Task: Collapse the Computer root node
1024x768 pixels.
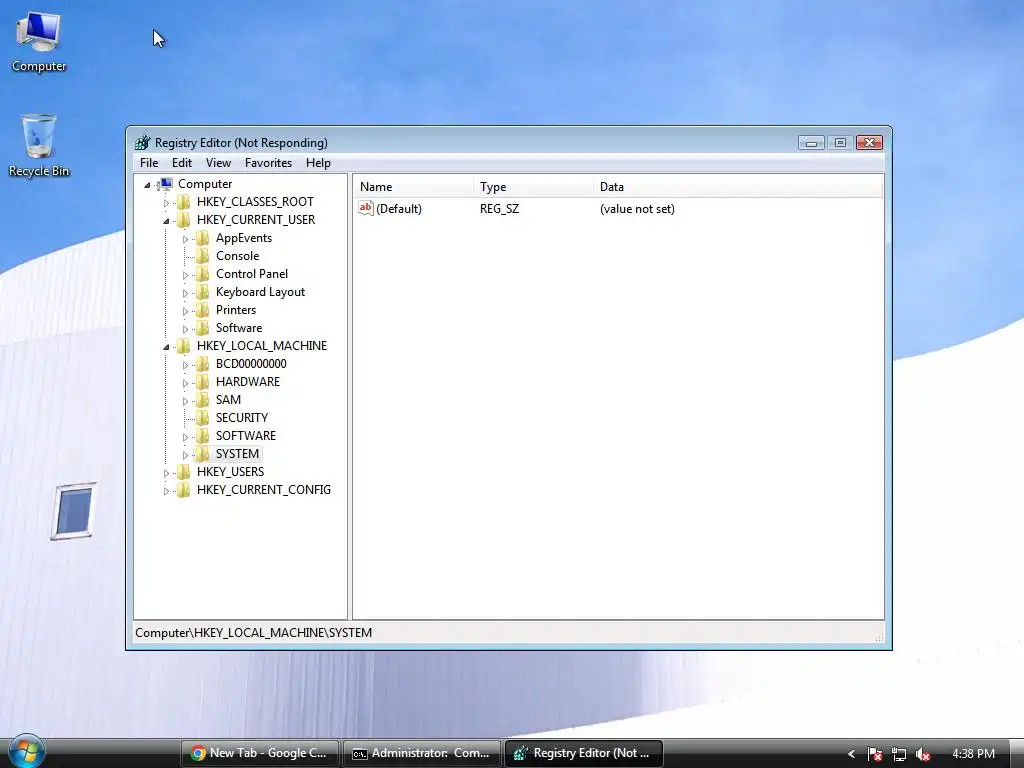Action: click(148, 185)
